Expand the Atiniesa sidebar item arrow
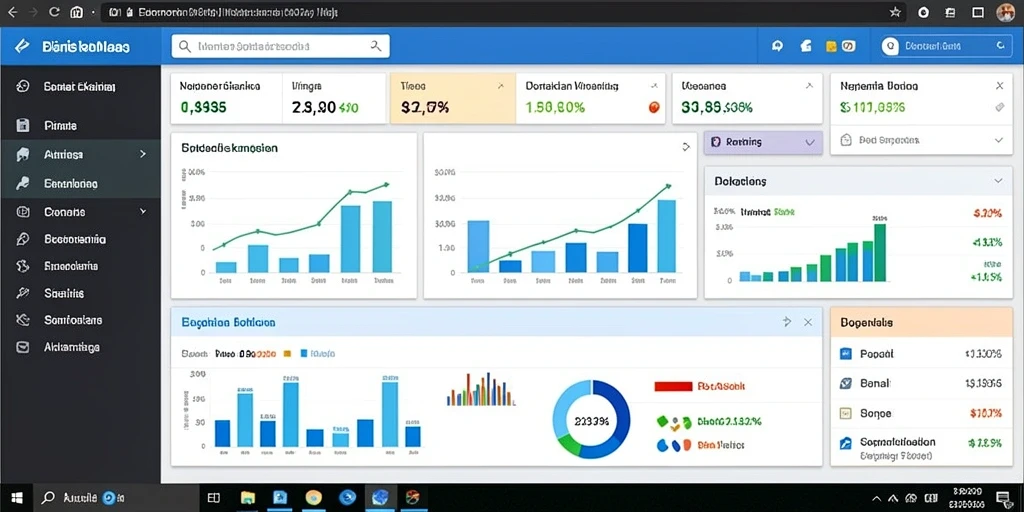This screenshot has width=1024, height=512. pyautogui.click(x=142, y=154)
